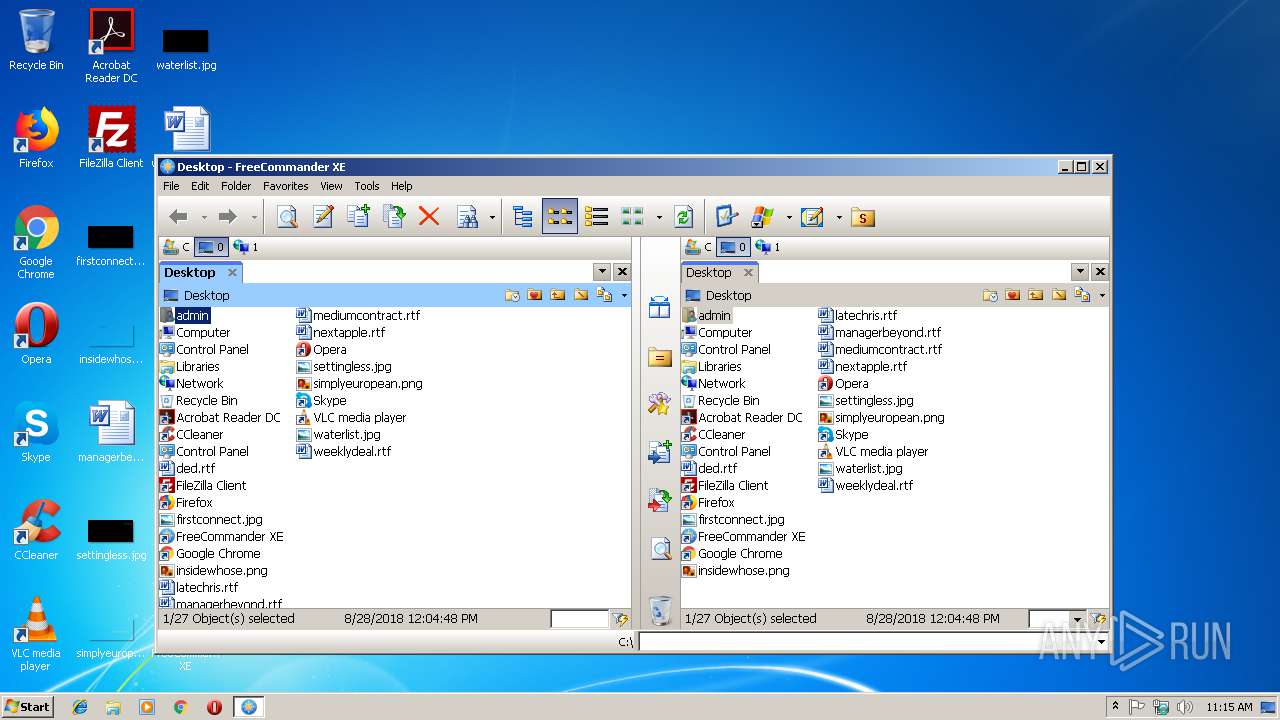
Task: Click the Back navigation arrow in toolbar
Action: 179,217
